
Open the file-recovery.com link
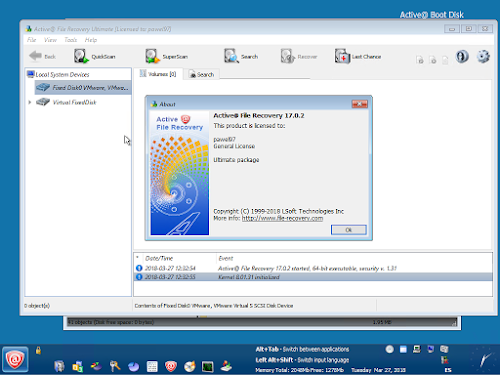[x=282, y=219]
